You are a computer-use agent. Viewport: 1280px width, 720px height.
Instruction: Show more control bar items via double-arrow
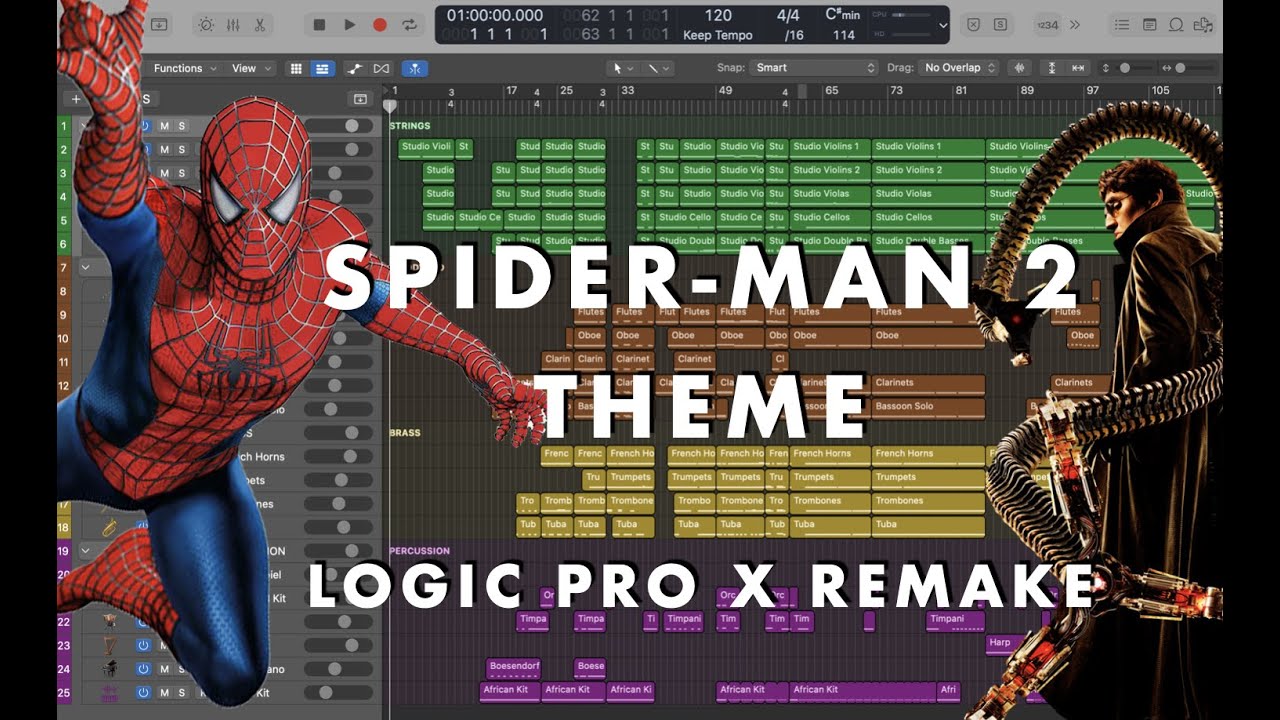[1075, 25]
